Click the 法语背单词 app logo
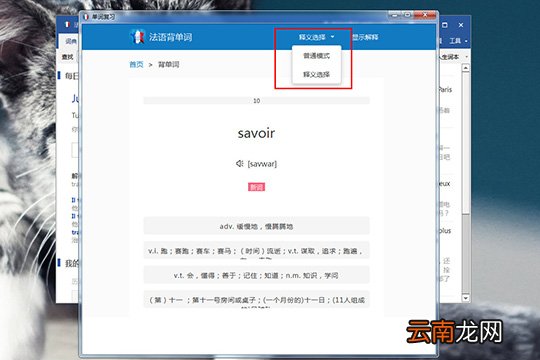540x360 pixels. [137, 37]
